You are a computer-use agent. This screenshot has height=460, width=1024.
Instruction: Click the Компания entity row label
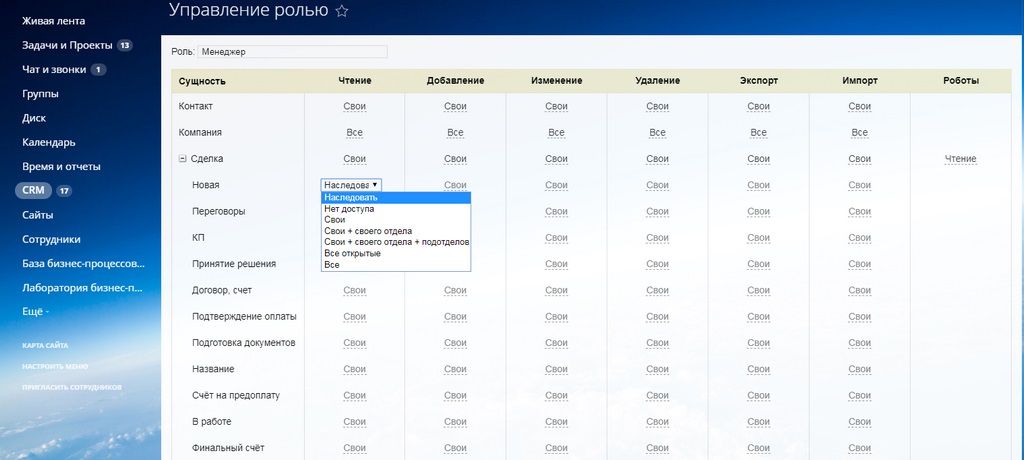pos(200,132)
